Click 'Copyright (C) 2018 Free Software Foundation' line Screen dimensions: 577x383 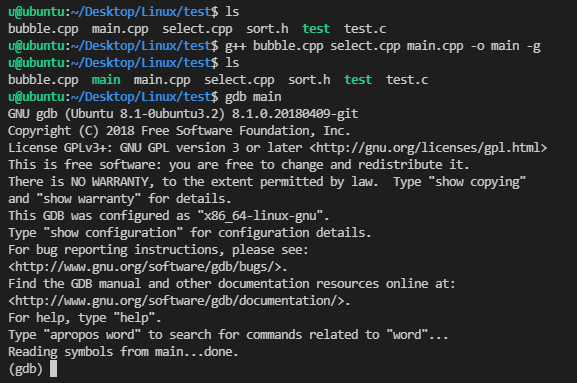pos(179,131)
